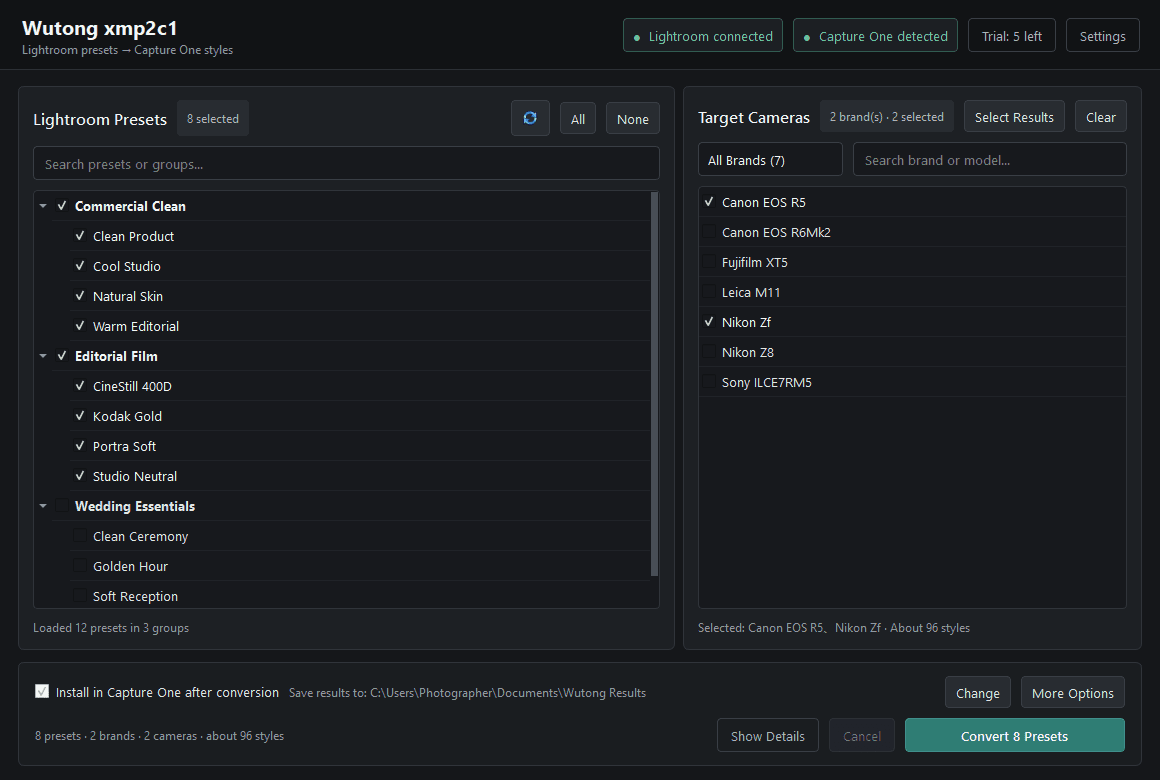The image size is (1160, 780).
Task: Click the Capture One detected status badge
Action: point(875,36)
